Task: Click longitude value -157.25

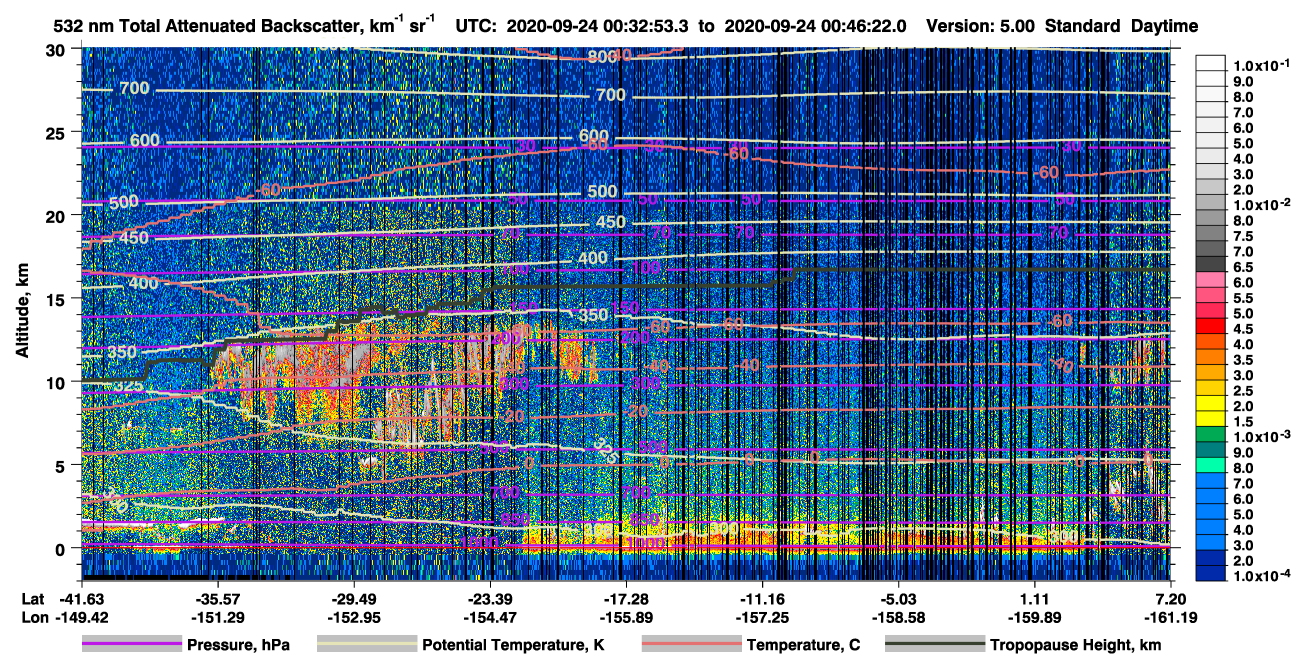Action: 762,618
